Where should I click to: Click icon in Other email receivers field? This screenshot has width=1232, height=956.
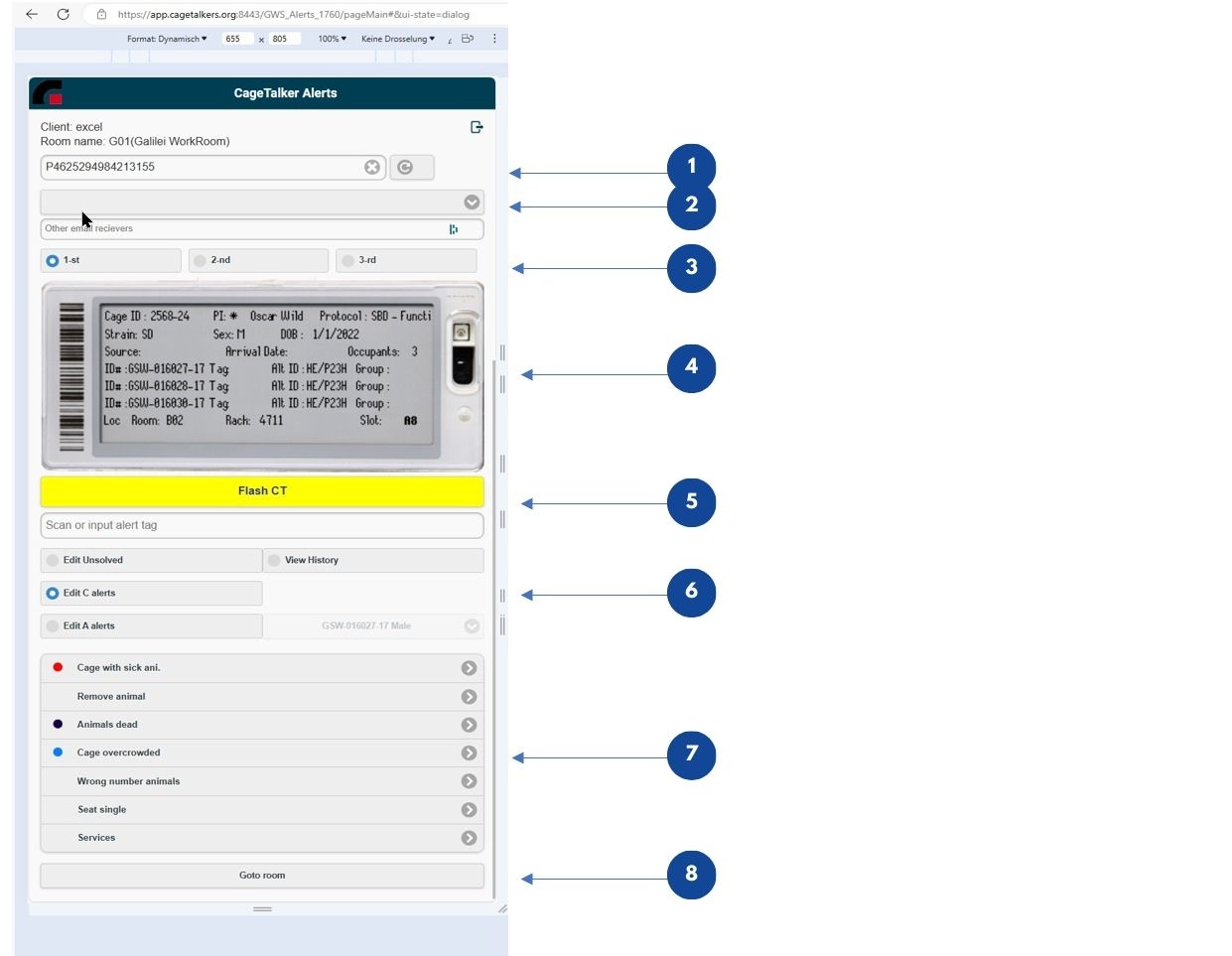pyautogui.click(x=454, y=229)
